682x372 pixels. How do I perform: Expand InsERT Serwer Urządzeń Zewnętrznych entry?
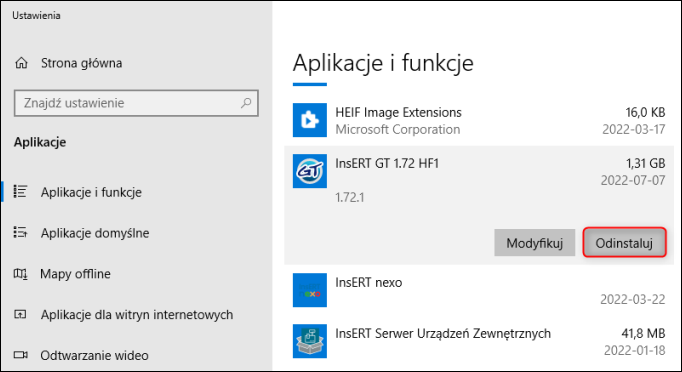pos(479,342)
